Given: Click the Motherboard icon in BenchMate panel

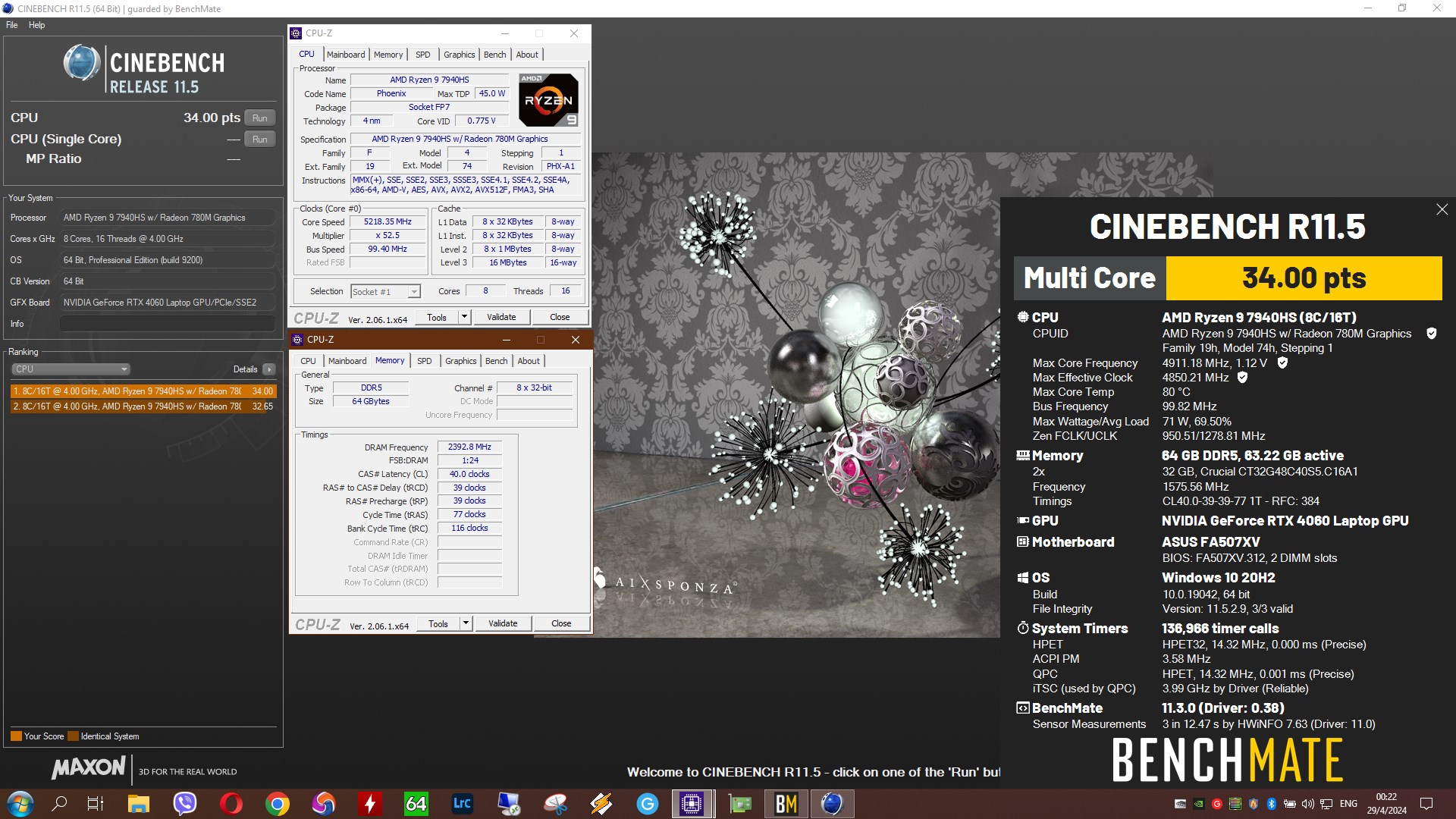Looking at the screenshot, I should [x=1023, y=542].
